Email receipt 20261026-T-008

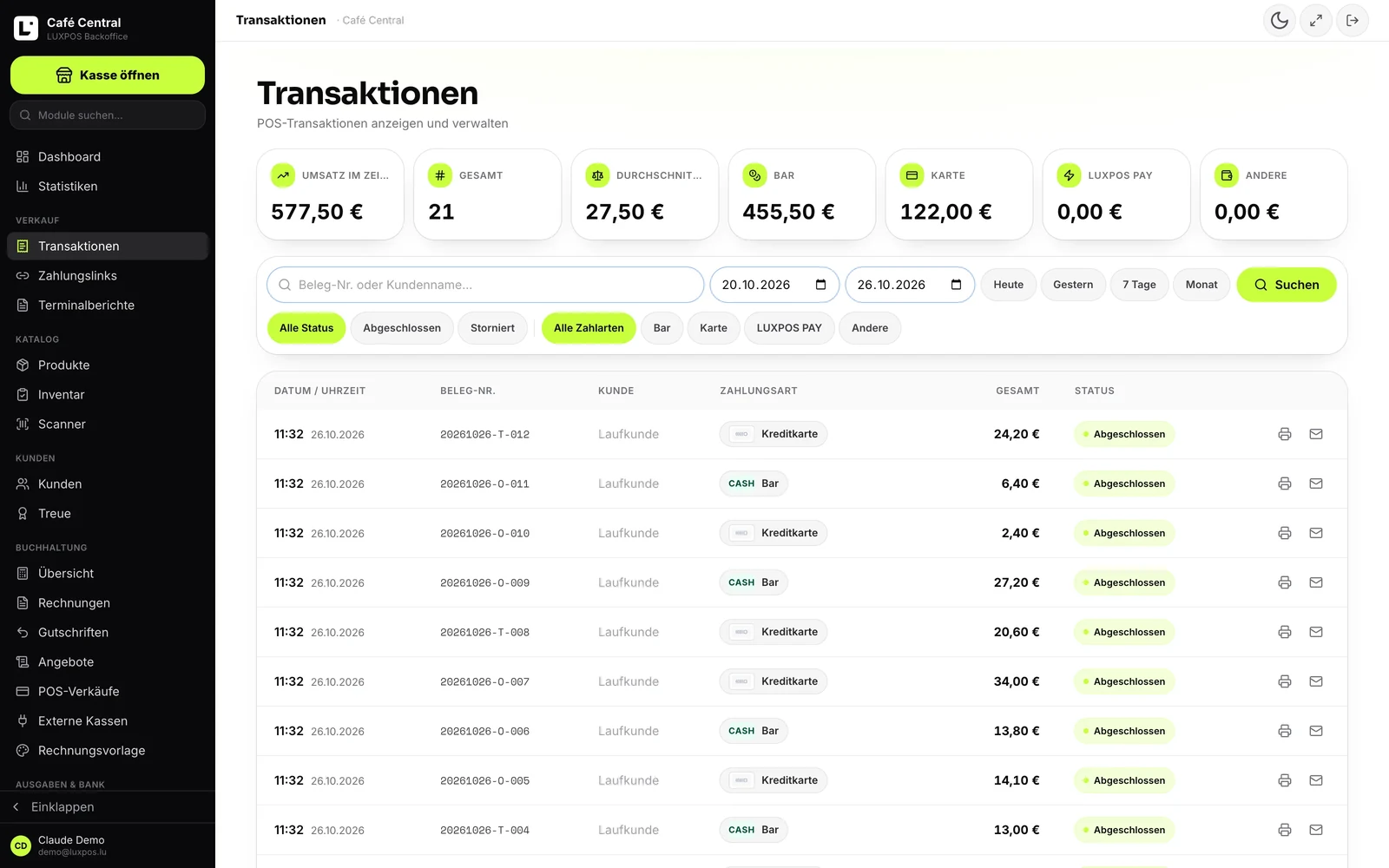click(1316, 632)
